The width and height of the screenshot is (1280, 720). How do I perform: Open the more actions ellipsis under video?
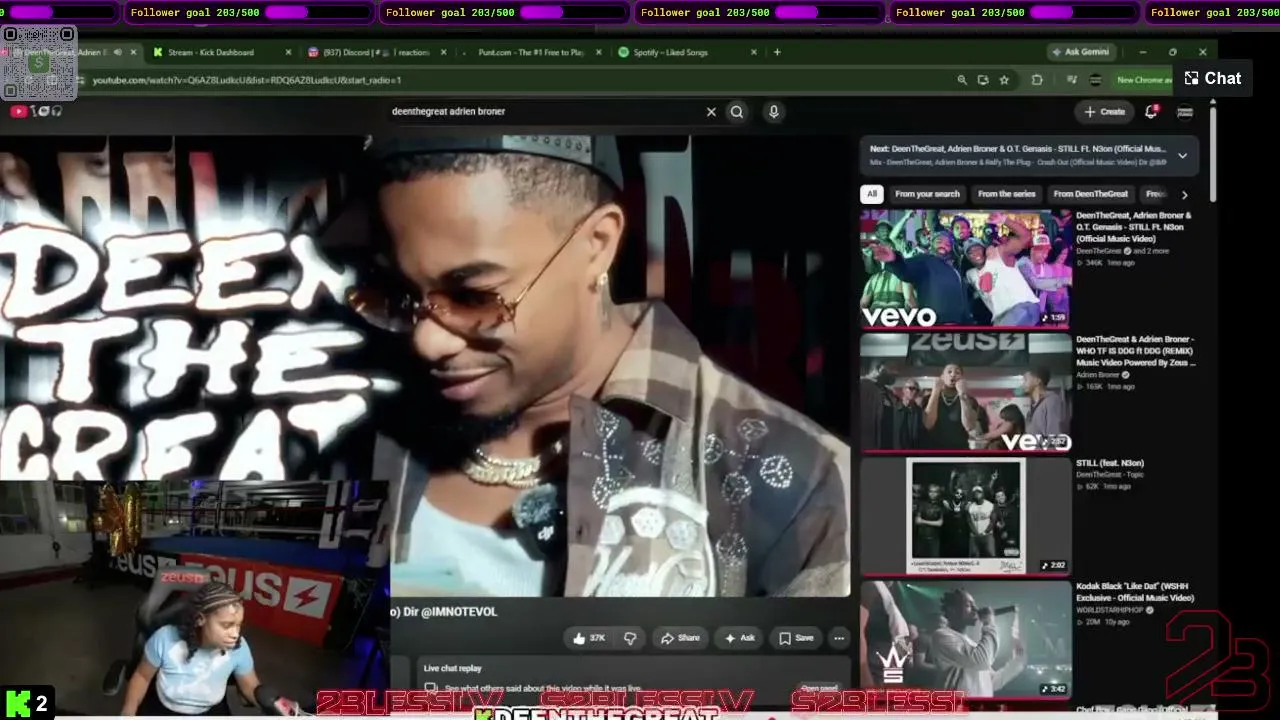pyautogui.click(x=839, y=638)
